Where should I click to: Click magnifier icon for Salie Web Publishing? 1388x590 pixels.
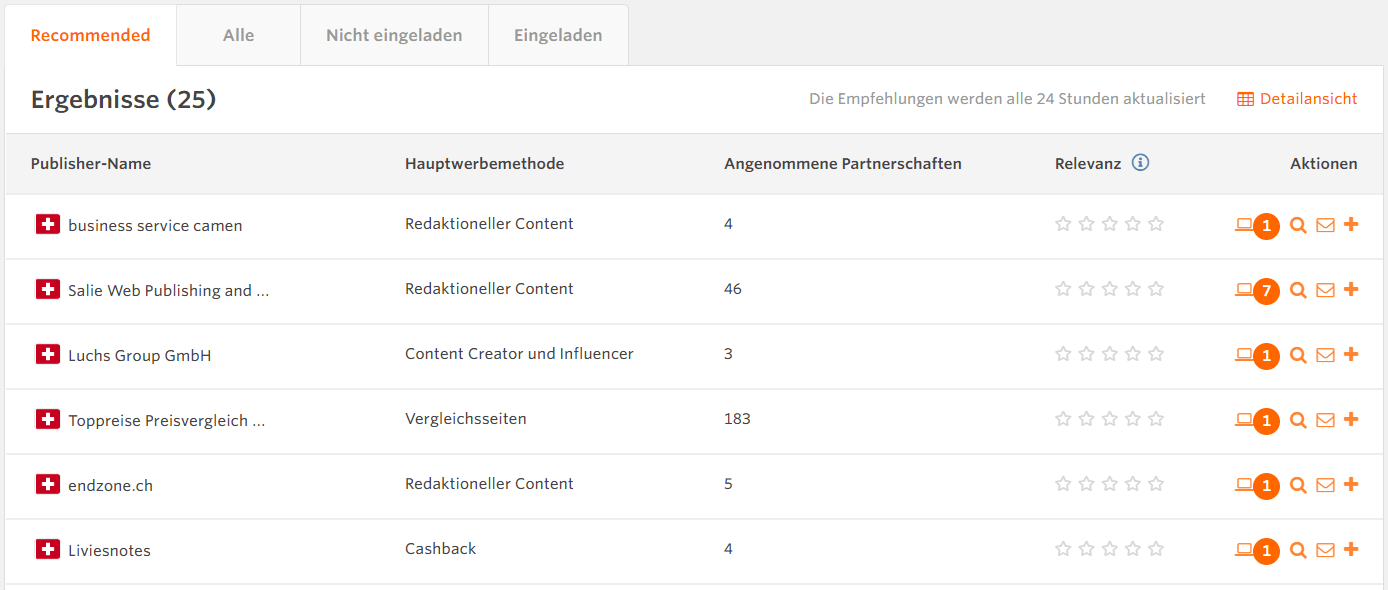point(1298,290)
